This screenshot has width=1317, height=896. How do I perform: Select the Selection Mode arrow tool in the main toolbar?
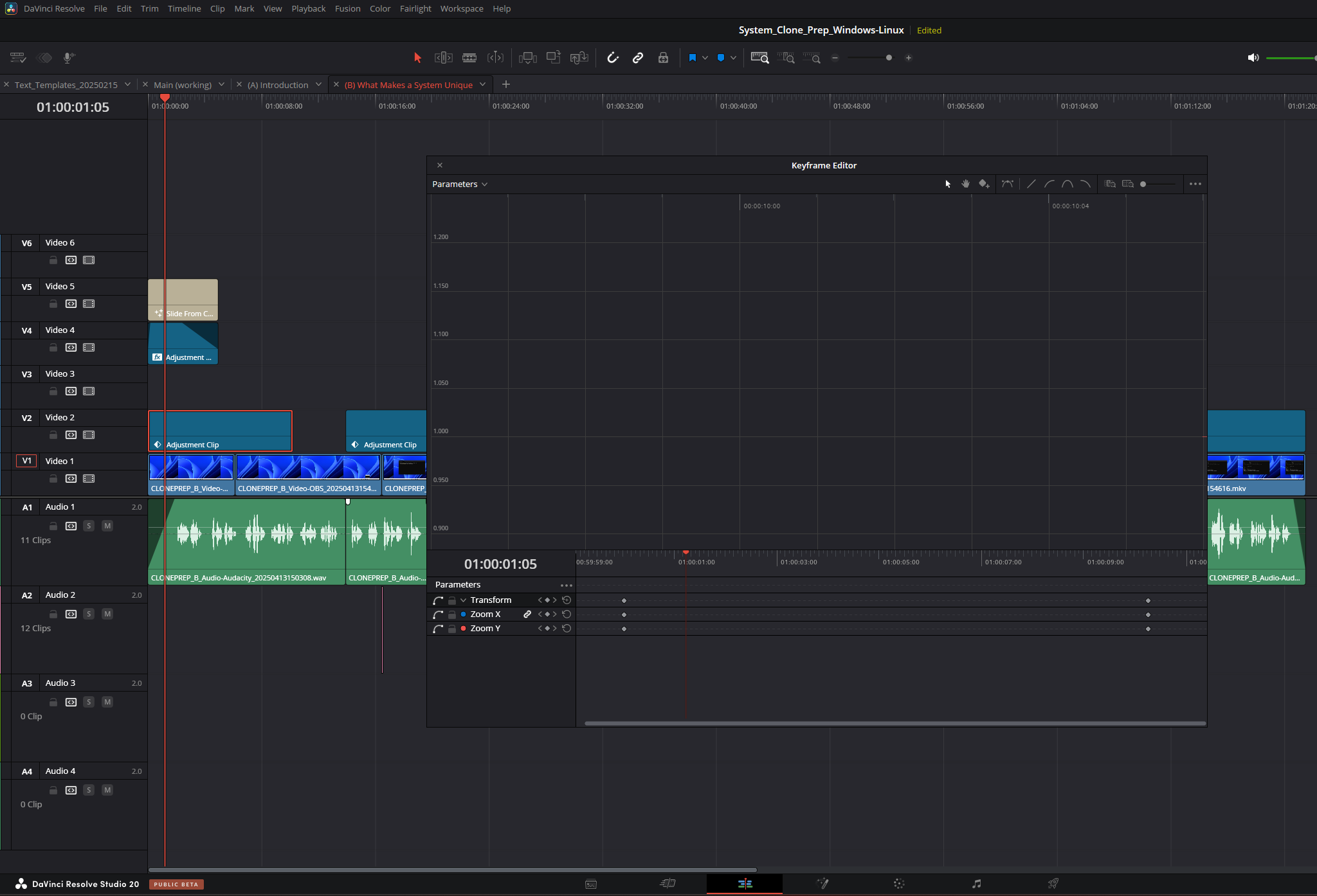[x=417, y=58]
